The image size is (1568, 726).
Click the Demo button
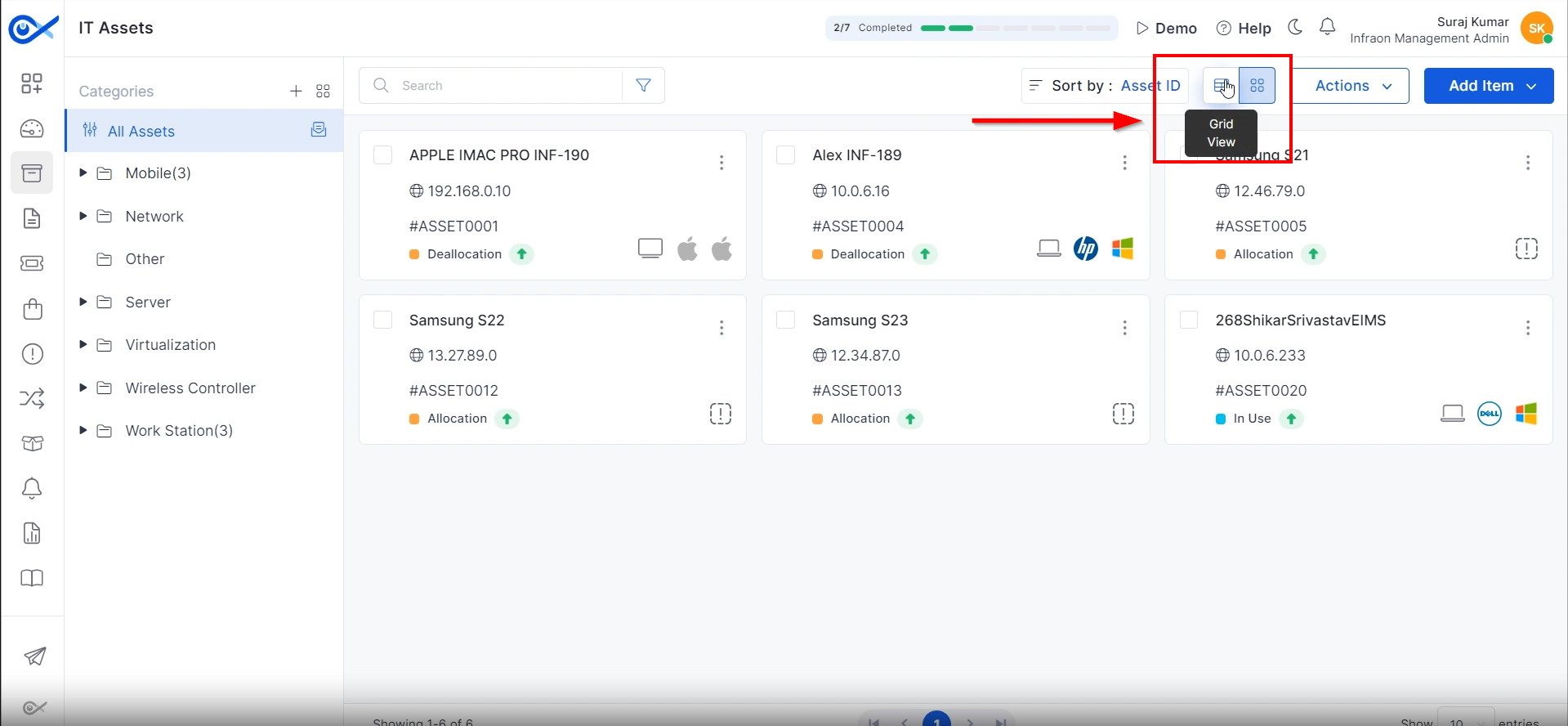click(1166, 28)
